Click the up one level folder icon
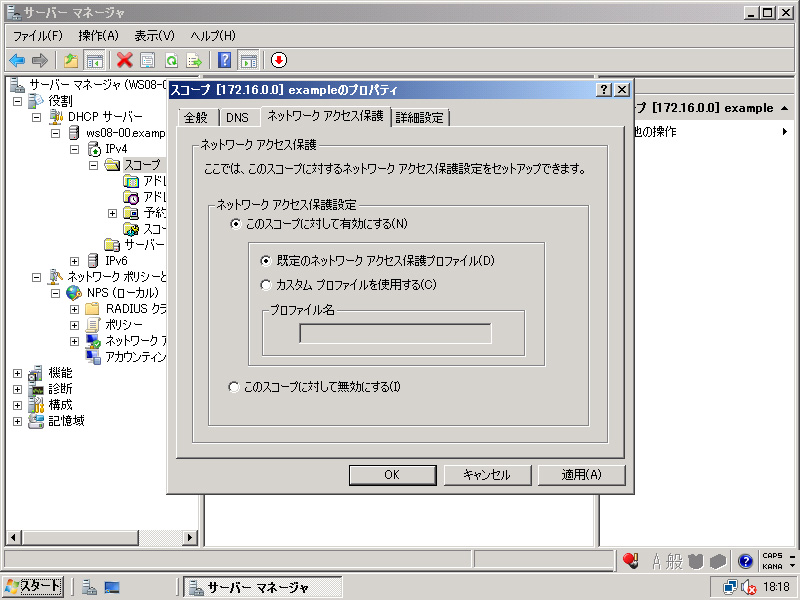The height and width of the screenshot is (600, 800). tap(71, 60)
